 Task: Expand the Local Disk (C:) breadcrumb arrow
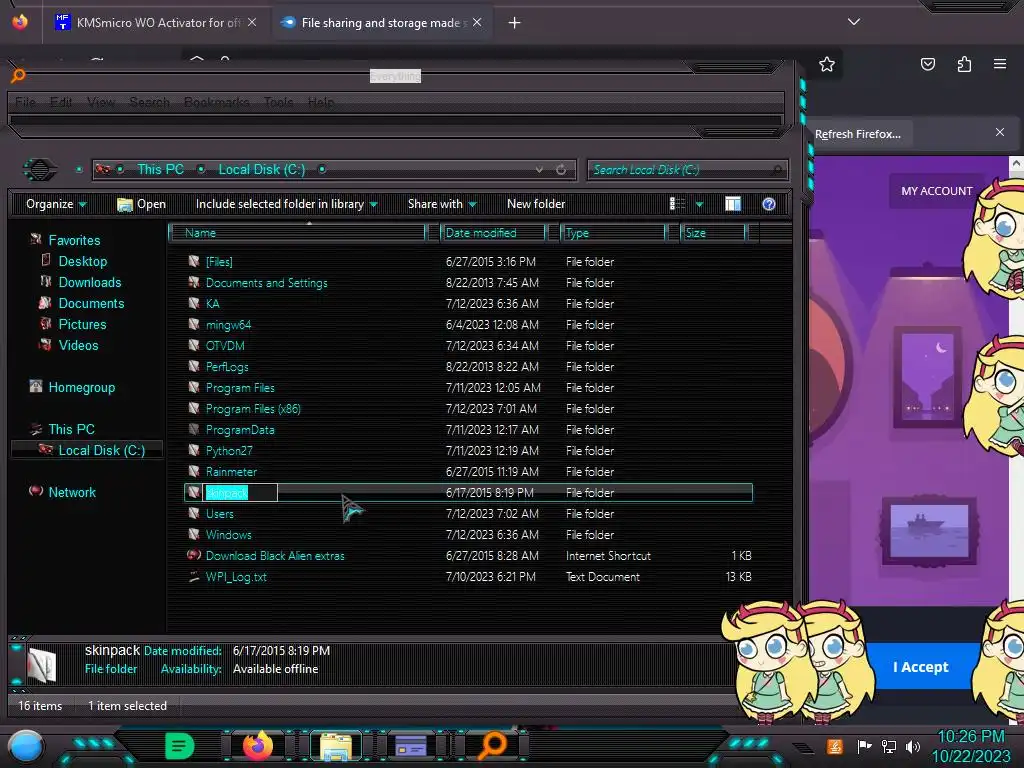coord(322,170)
